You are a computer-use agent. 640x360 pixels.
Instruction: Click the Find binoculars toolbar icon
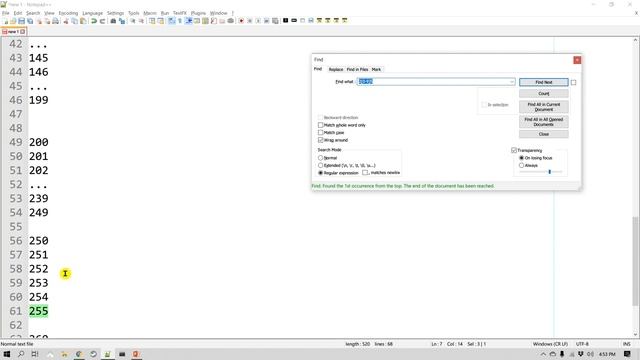point(113,21)
